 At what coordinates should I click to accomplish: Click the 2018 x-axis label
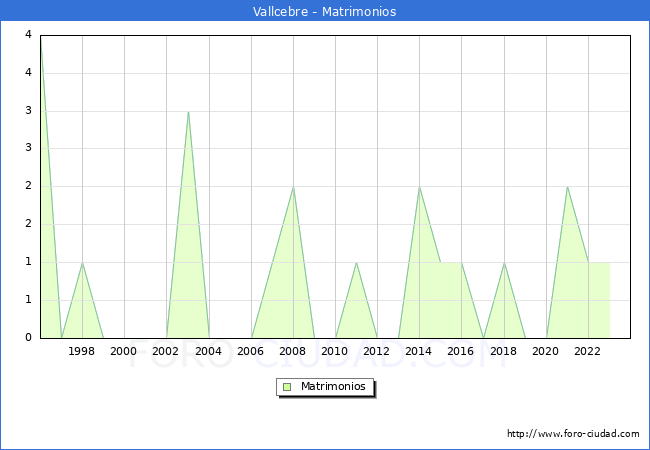[x=503, y=351]
